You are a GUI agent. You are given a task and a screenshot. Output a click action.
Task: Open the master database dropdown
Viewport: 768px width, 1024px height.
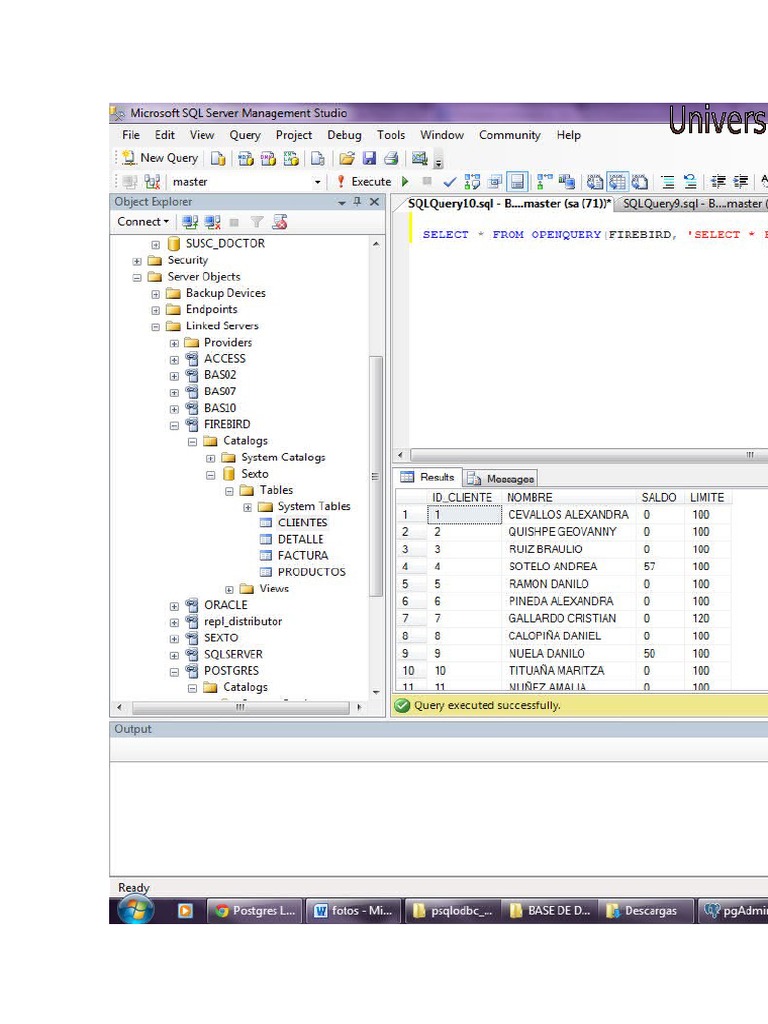tap(318, 182)
